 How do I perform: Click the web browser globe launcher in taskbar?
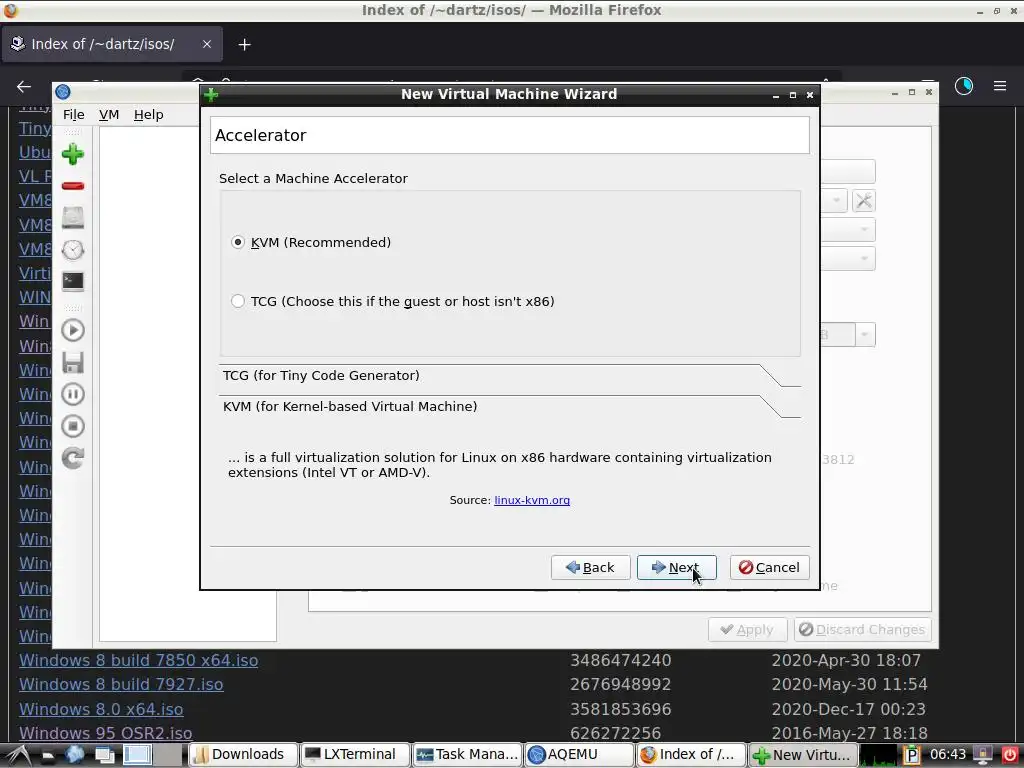(74, 754)
